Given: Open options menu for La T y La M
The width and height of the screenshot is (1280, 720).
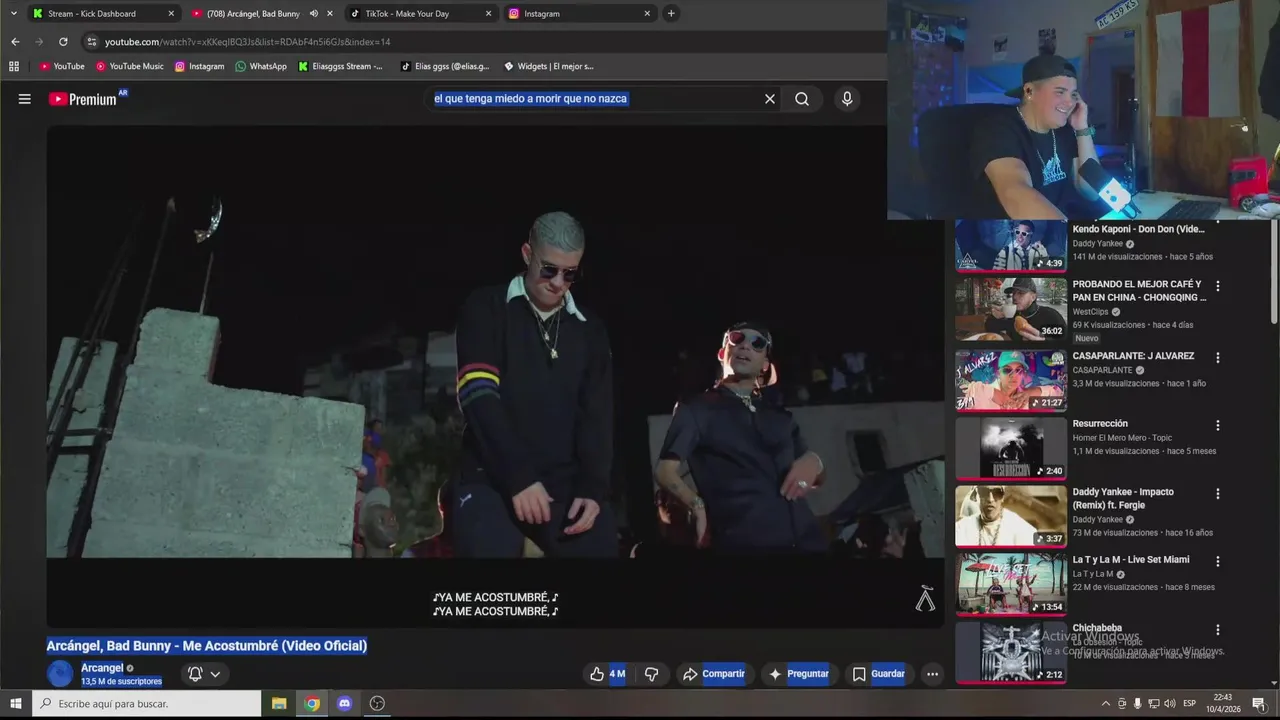Looking at the screenshot, I should click(1218, 561).
